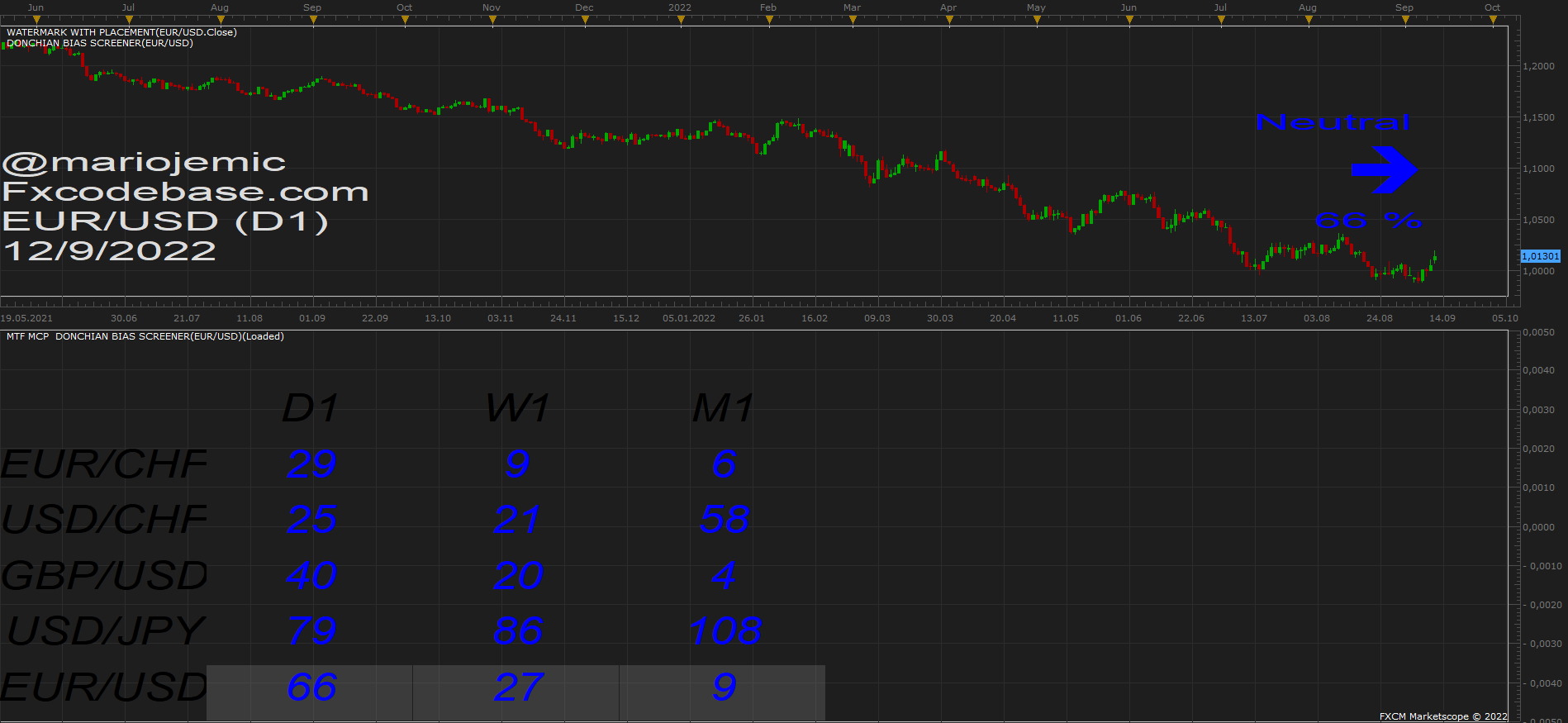The height and width of the screenshot is (723, 1568).
Task: Click the 1,2000 price axis label
Action: (1538, 66)
